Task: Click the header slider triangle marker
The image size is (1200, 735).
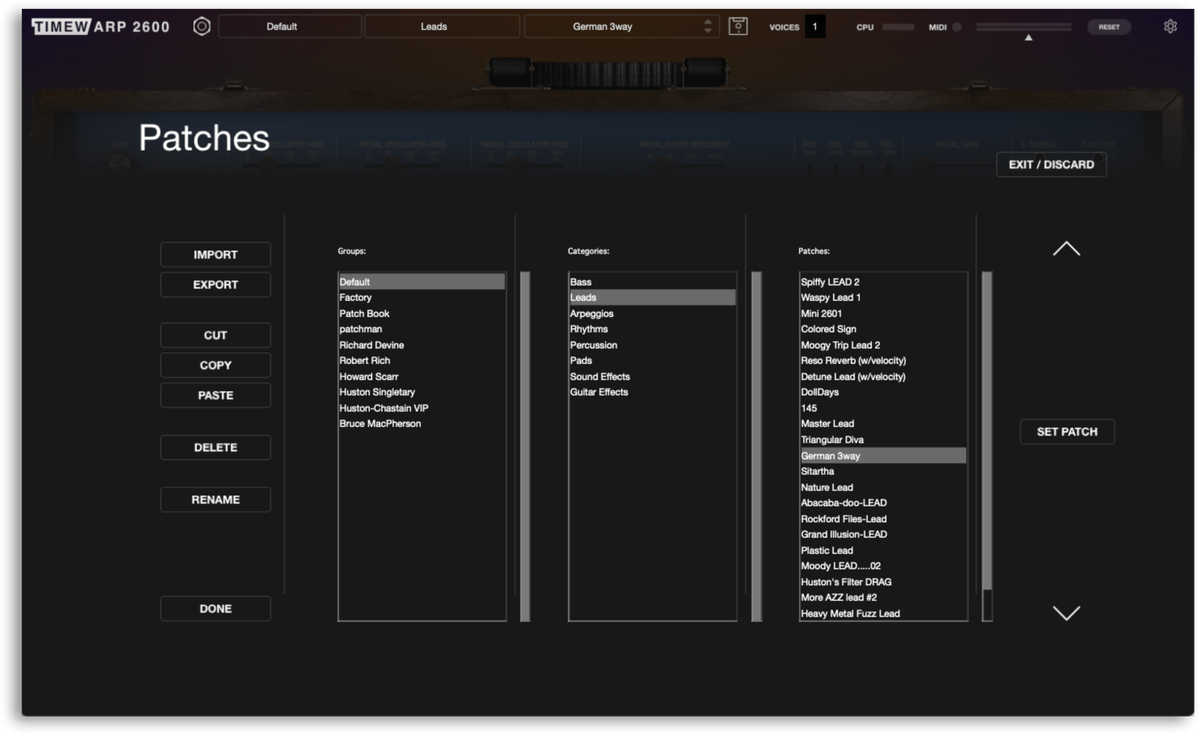Action: (1028, 37)
